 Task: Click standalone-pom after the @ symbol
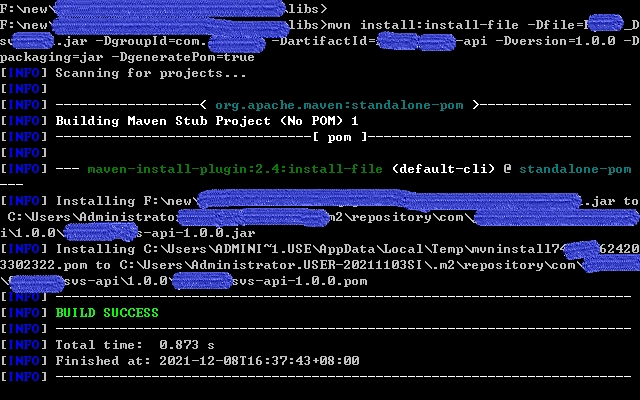tap(575, 169)
